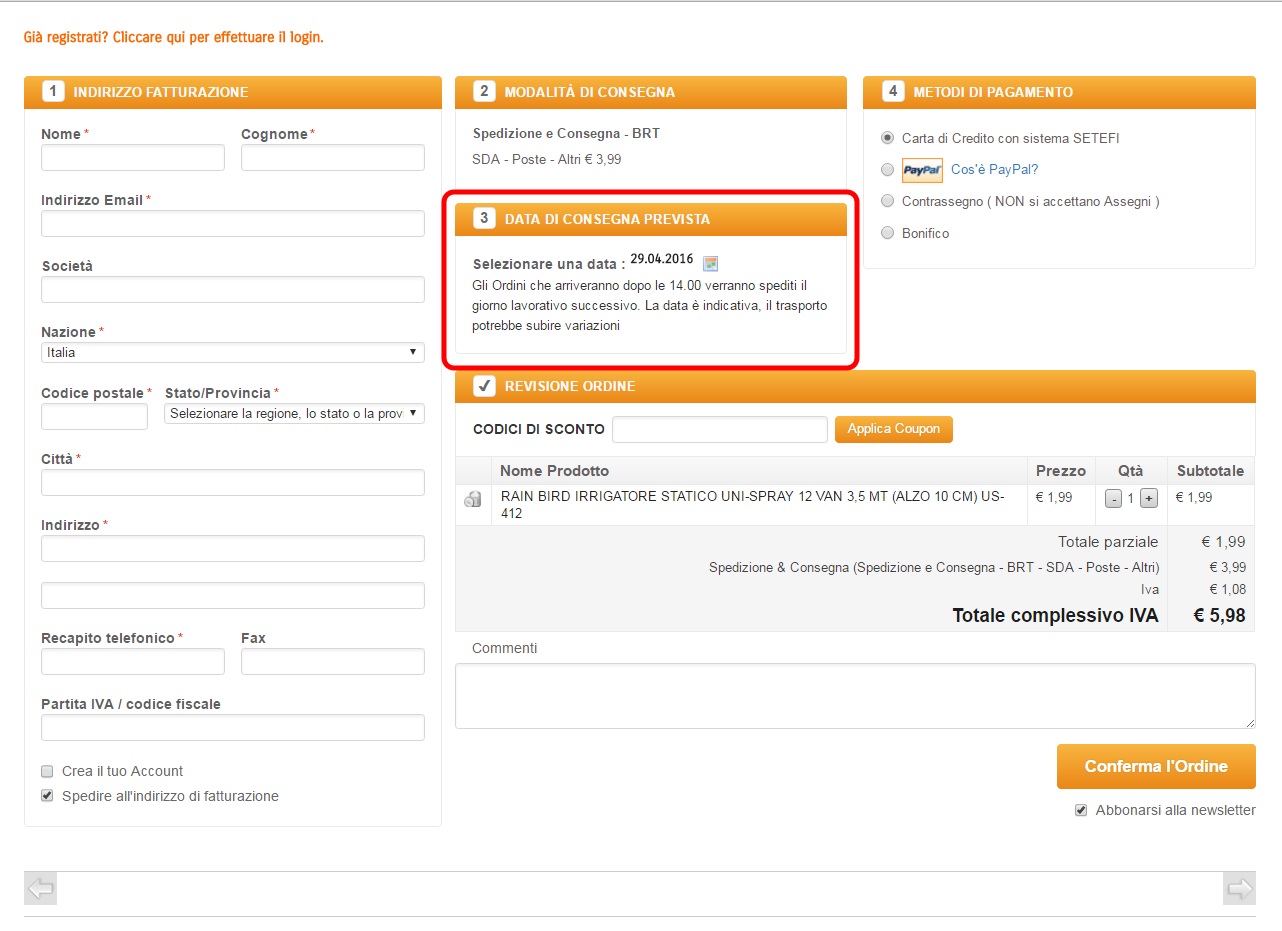Choose Bonifico as payment method
Screen dimensions: 1282x931
tap(887, 233)
